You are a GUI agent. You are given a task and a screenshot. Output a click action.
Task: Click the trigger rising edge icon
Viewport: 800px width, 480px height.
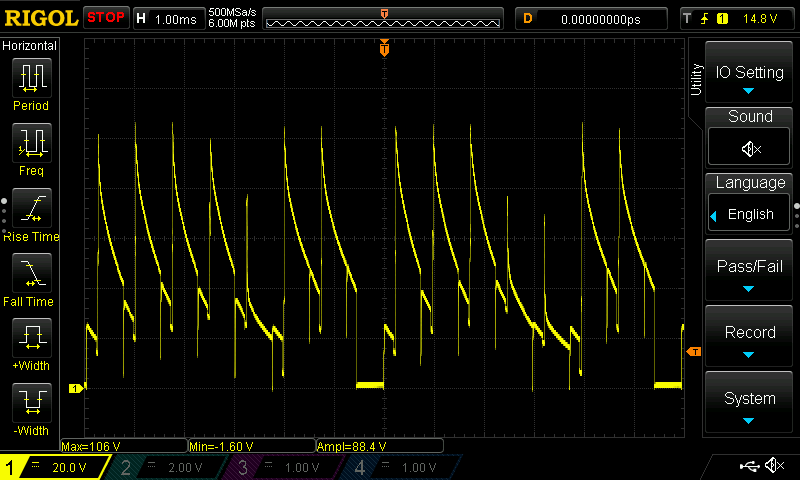[x=705, y=19]
